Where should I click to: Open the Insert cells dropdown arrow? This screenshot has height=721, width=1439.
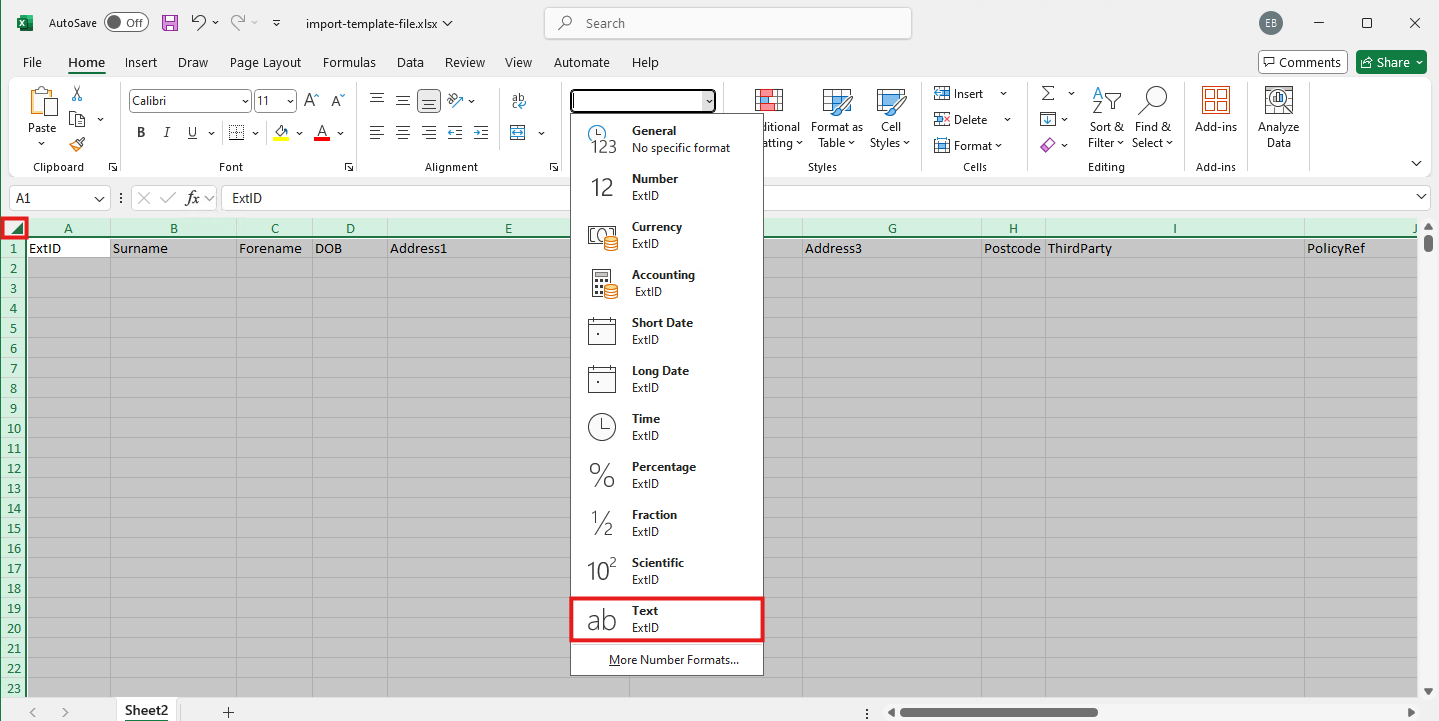click(x=1003, y=94)
